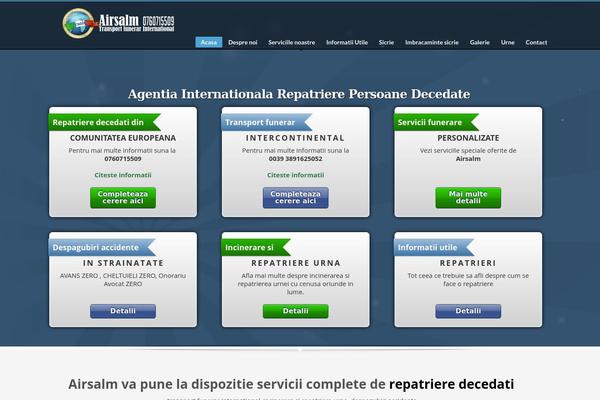Screen dimensions: 600x400
Task: Open the Urne menu item
Action: coord(508,42)
